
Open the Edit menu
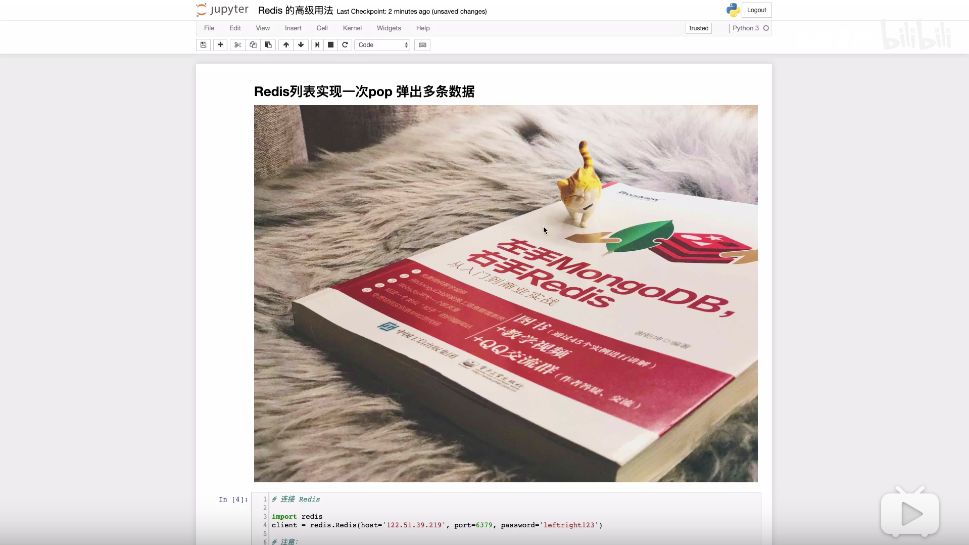pos(235,28)
